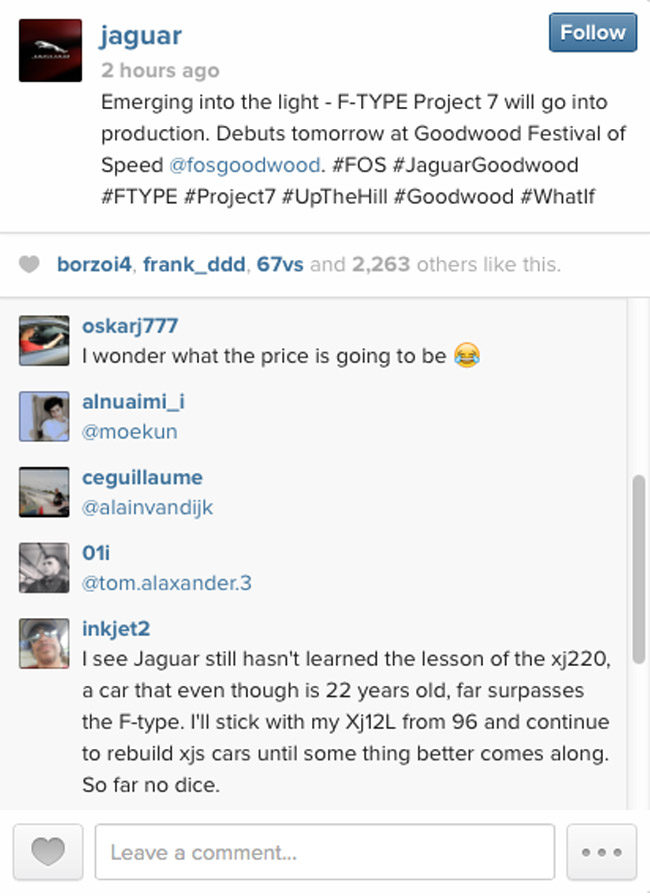
Task: Click the laughing emoji in oskarj777's comment
Action: 466,356
